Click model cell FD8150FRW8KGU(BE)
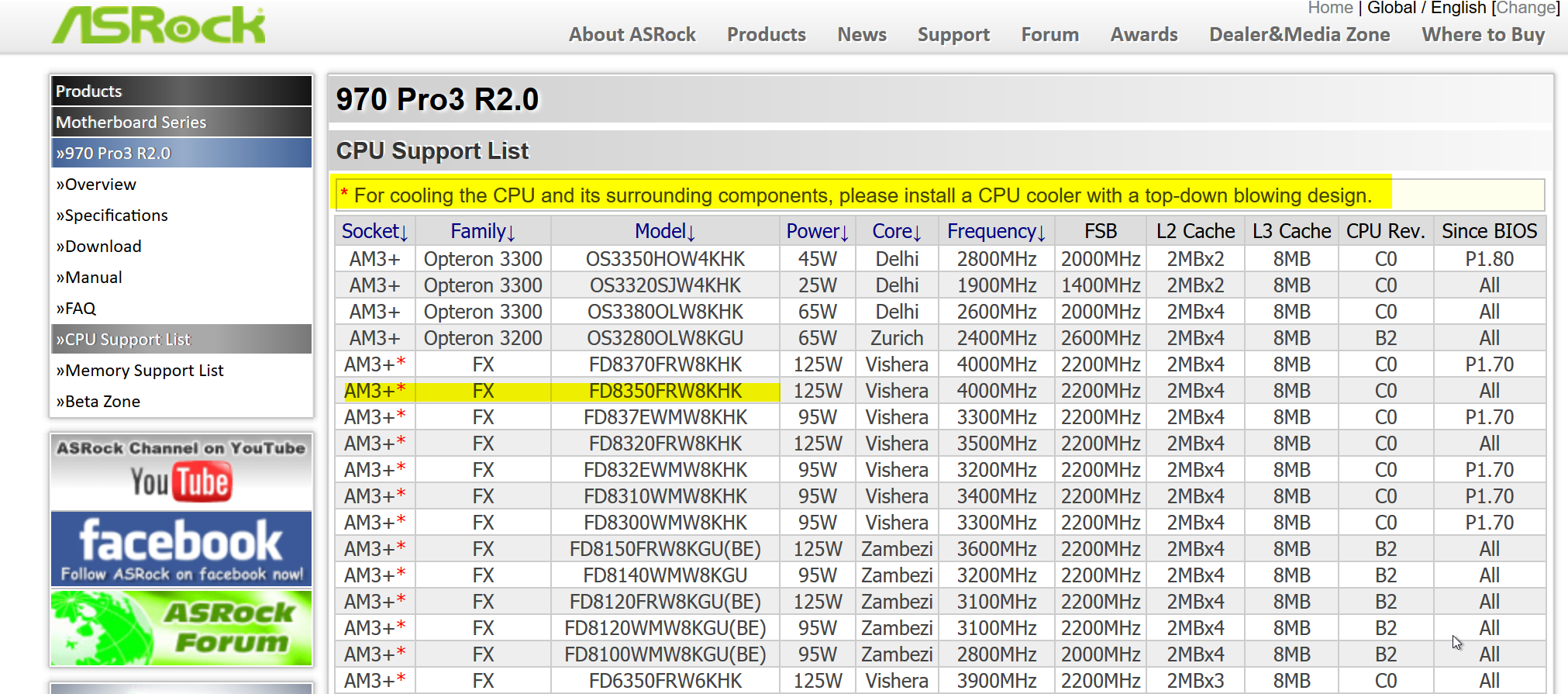 click(665, 549)
